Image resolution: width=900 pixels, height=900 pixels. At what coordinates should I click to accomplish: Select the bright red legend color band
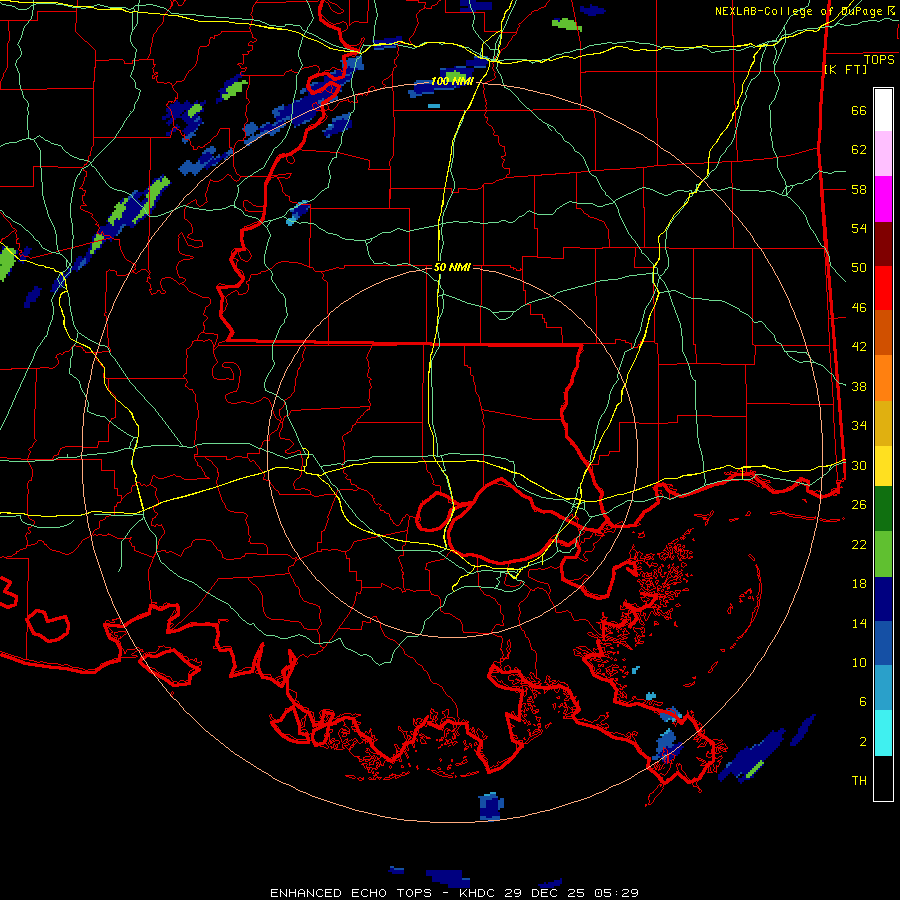[883, 289]
